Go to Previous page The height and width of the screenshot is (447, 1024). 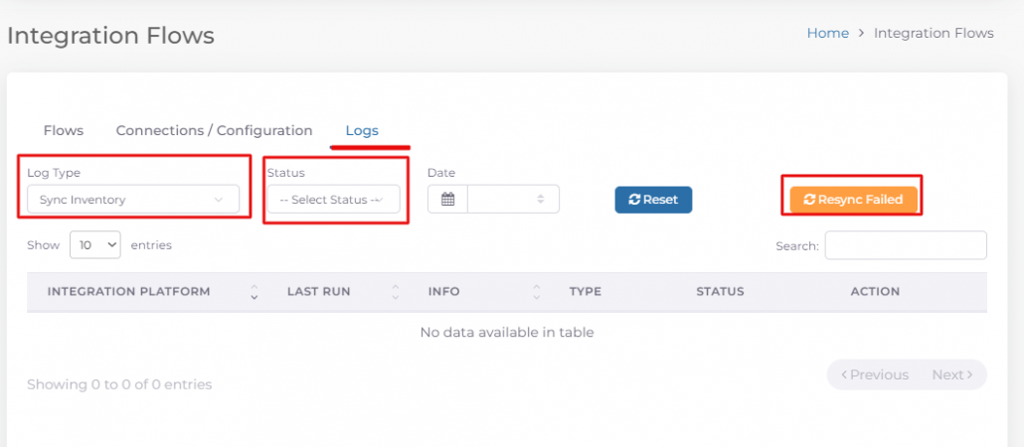tap(874, 374)
